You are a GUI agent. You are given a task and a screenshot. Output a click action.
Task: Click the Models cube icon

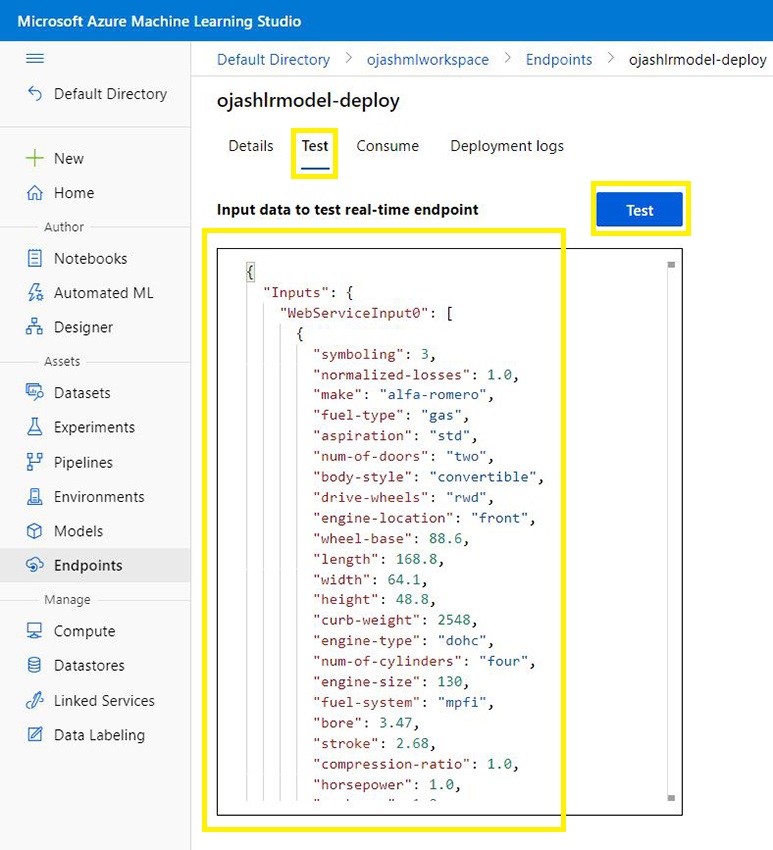pos(35,531)
